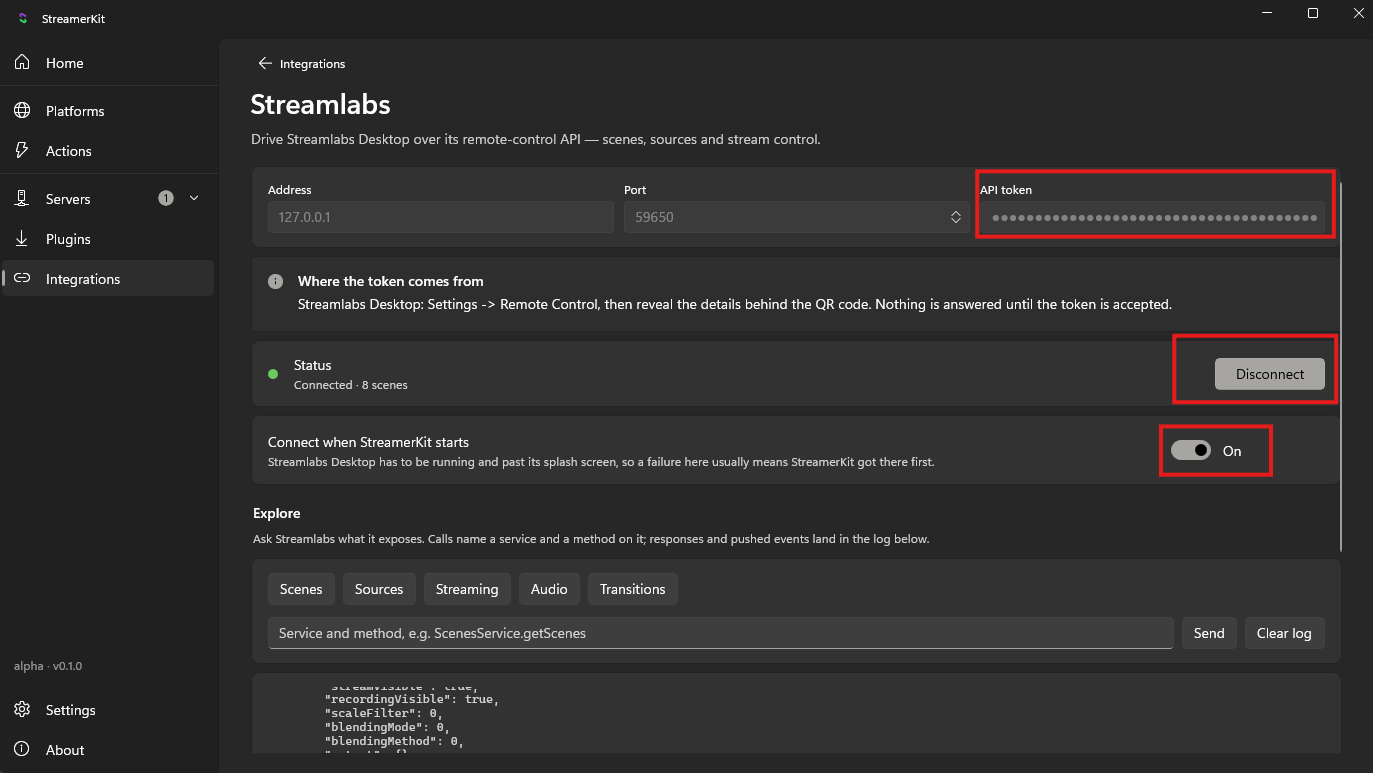Click the Audio explore button
The image size is (1373, 773).
[x=549, y=589]
